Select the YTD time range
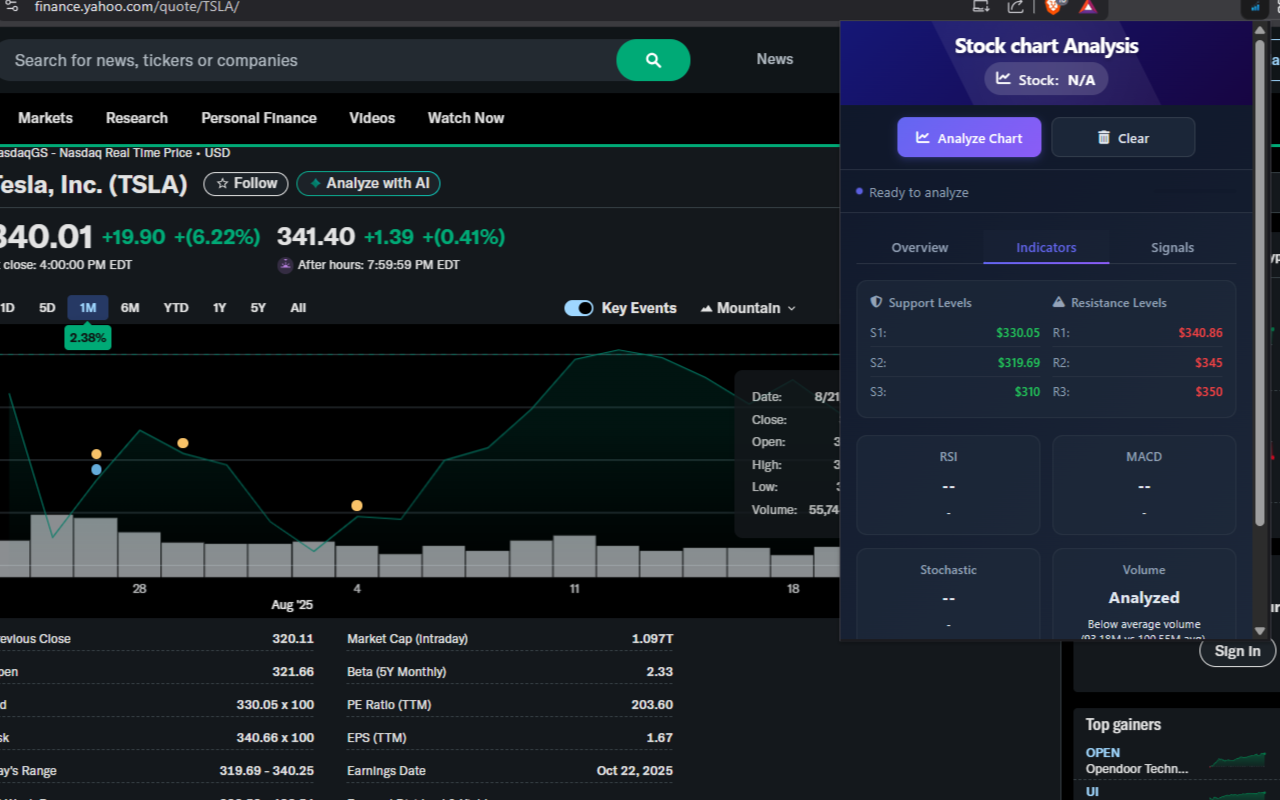The image size is (1280, 800). 176,308
